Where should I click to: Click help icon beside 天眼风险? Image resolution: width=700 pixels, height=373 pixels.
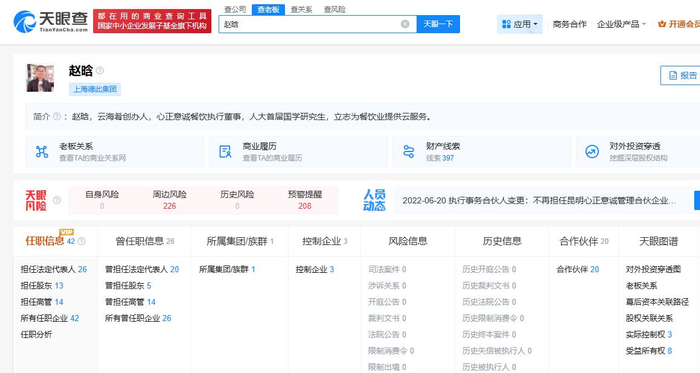click(57, 200)
